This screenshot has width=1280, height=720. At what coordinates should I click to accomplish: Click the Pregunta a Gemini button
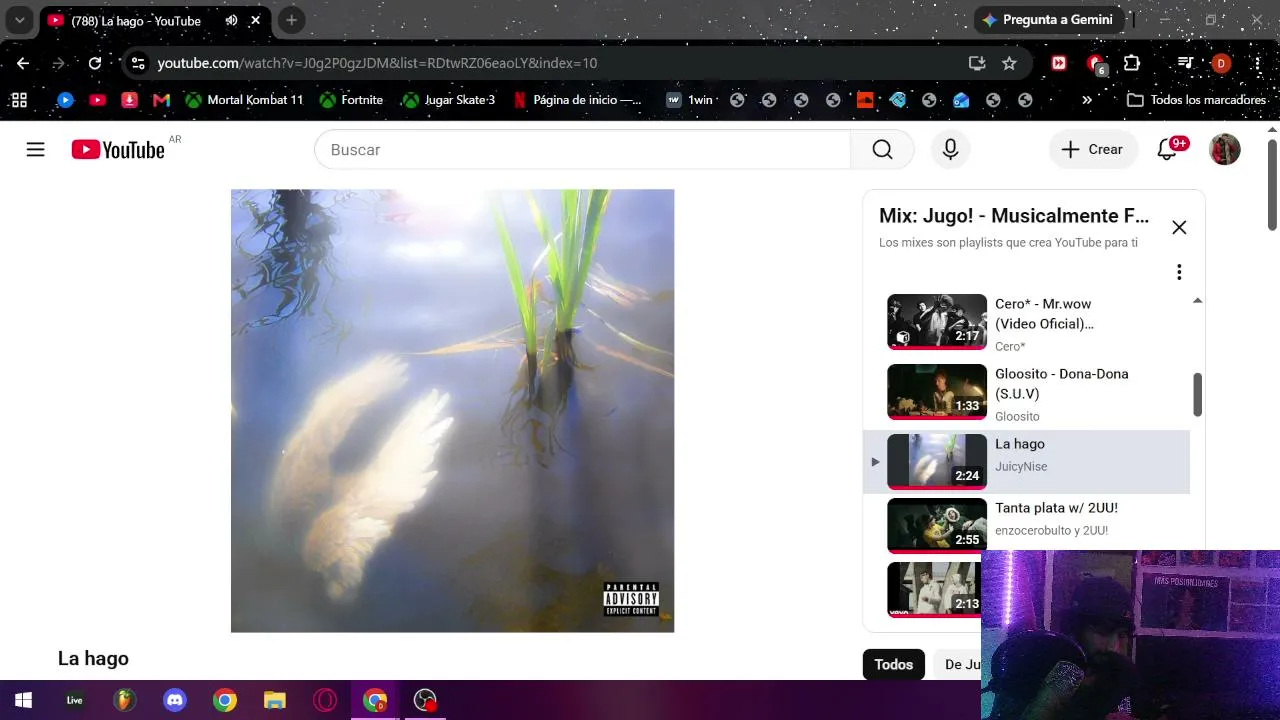pos(1048,20)
